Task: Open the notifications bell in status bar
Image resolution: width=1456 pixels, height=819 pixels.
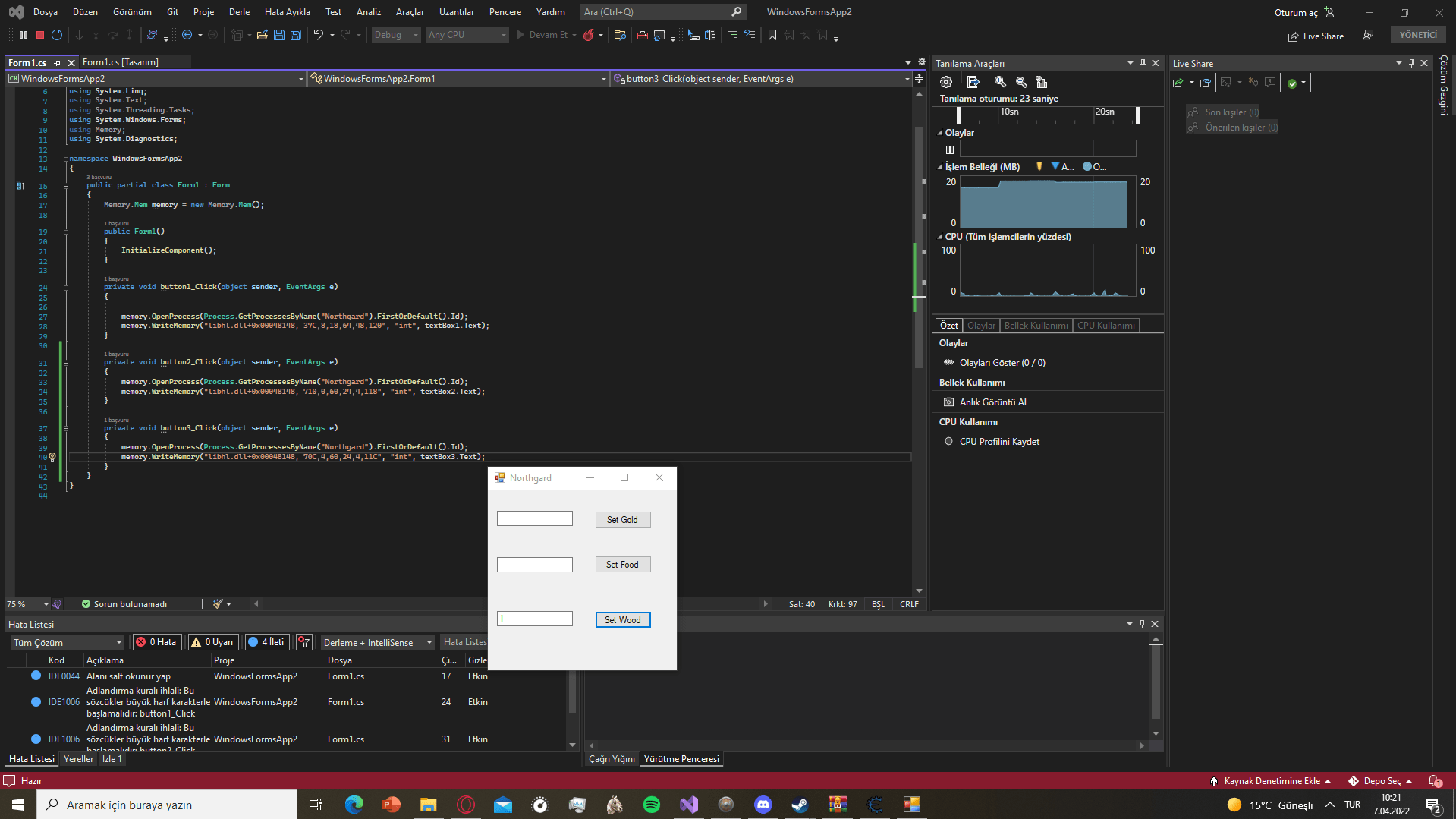Action: click(1435, 781)
